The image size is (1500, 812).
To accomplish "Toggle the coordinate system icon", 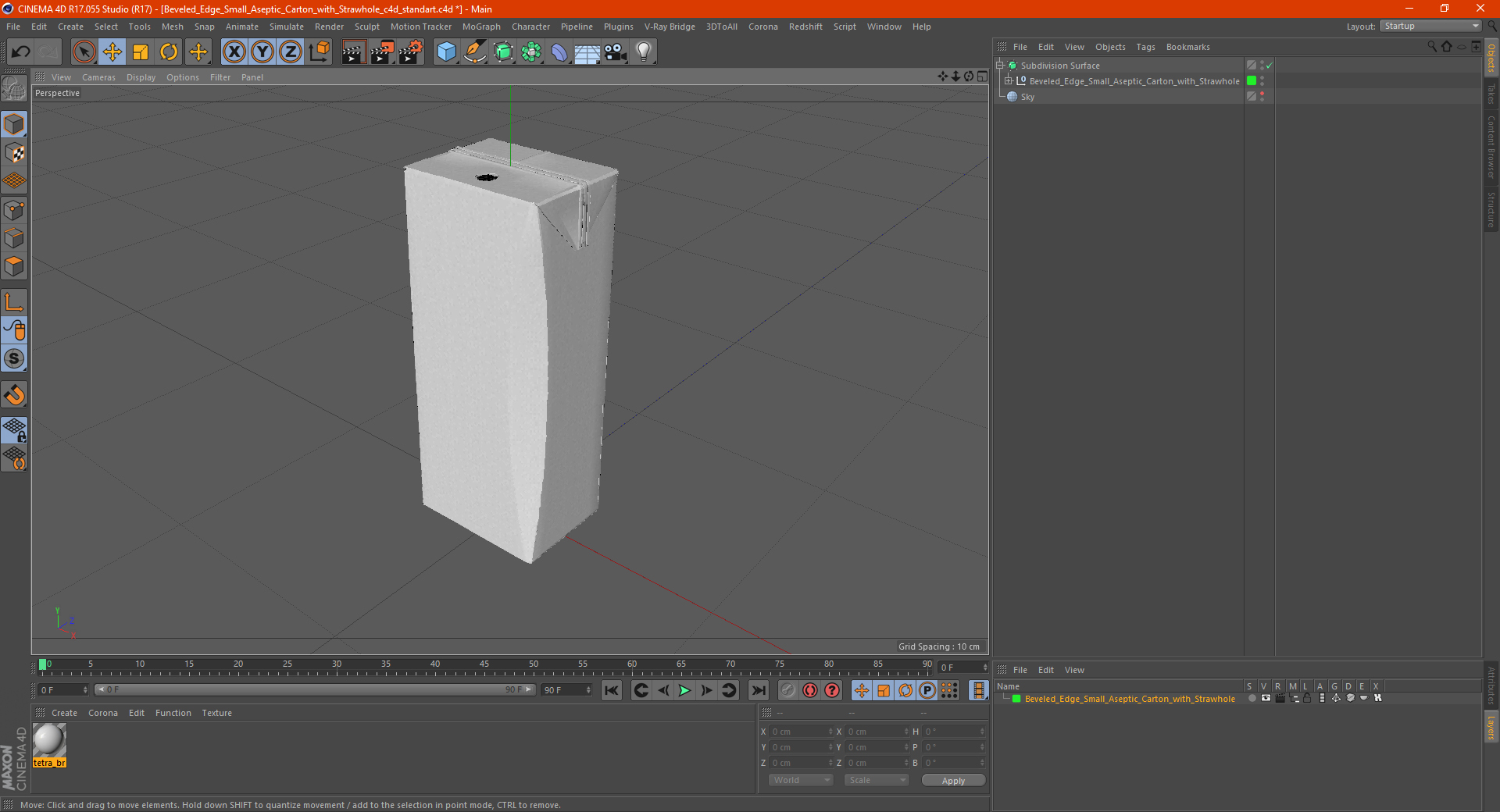I will [x=320, y=52].
